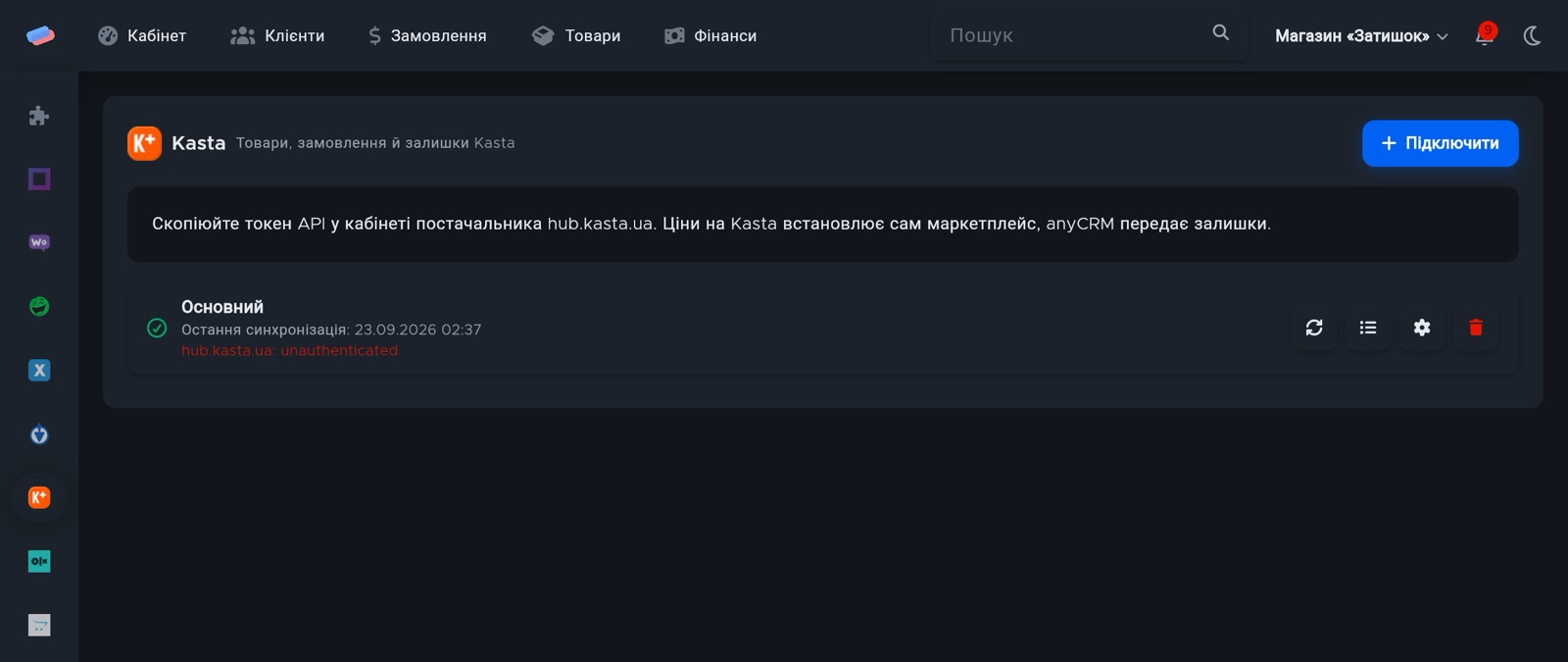The height and width of the screenshot is (662, 1568).
Task: Click the Kasta logo in the panel header
Action: pyautogui.click(x=144, y=143)
